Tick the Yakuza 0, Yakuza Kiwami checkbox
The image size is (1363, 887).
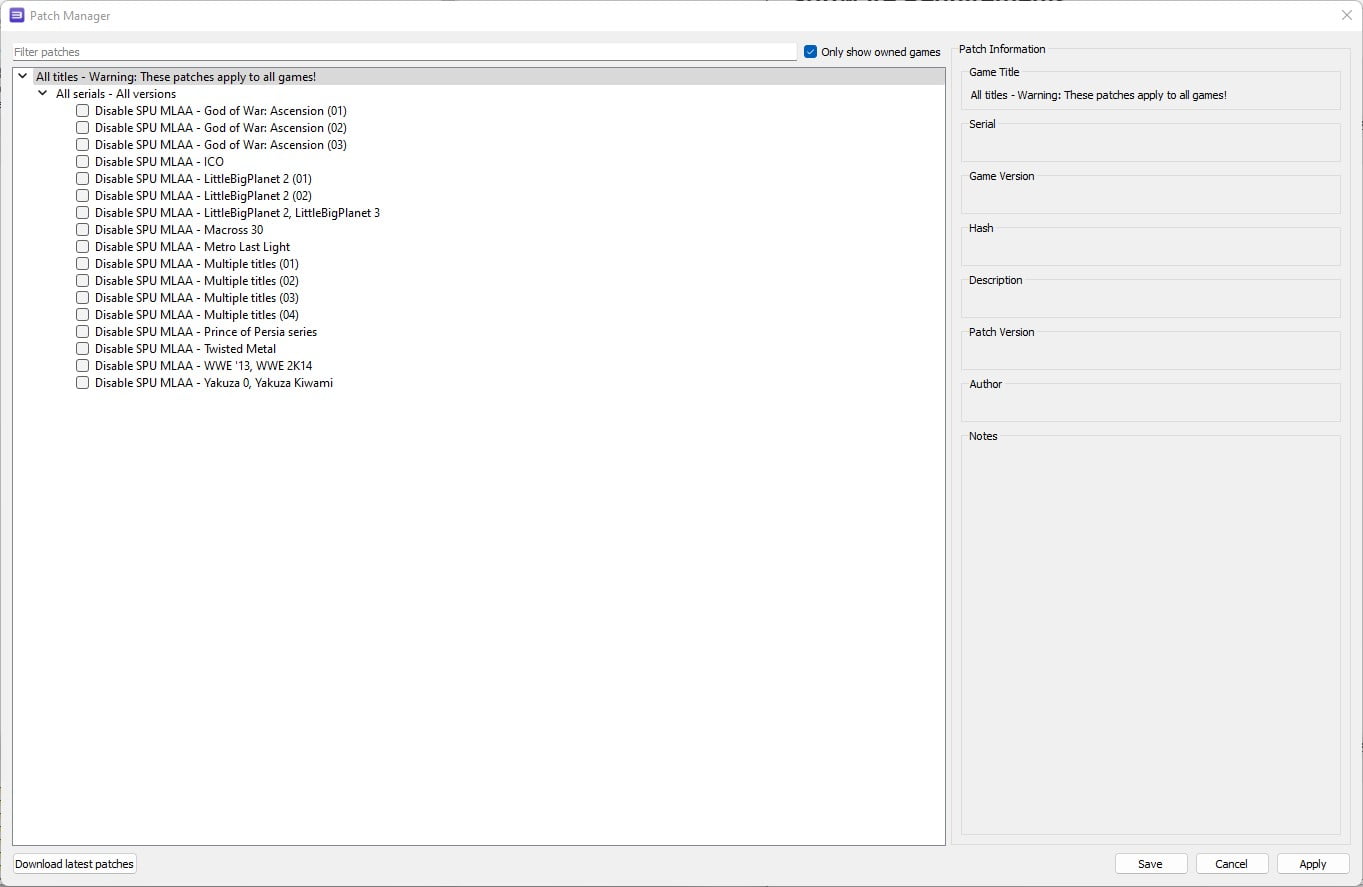pos(83,383)
